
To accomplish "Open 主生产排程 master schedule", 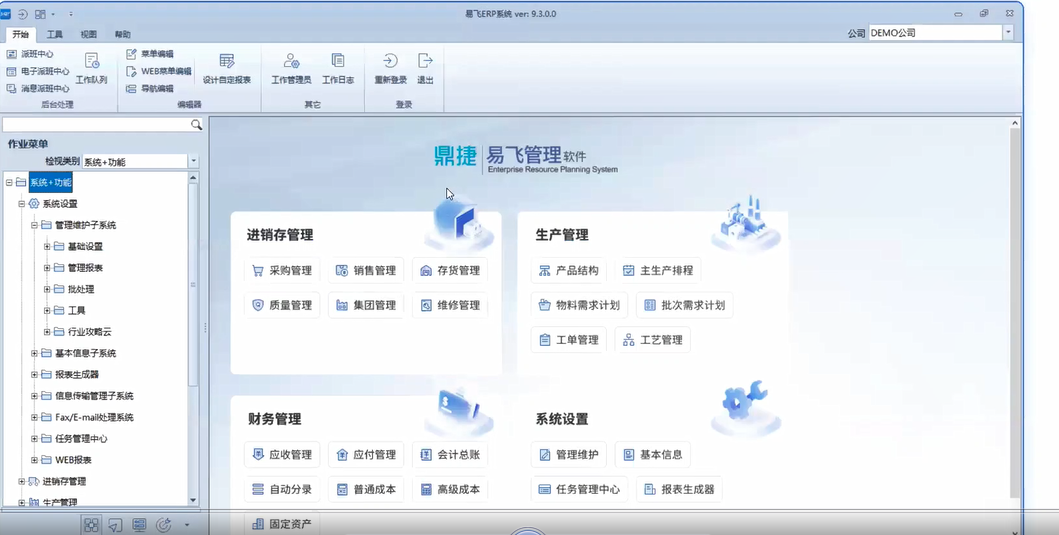I will click(658, 270).
